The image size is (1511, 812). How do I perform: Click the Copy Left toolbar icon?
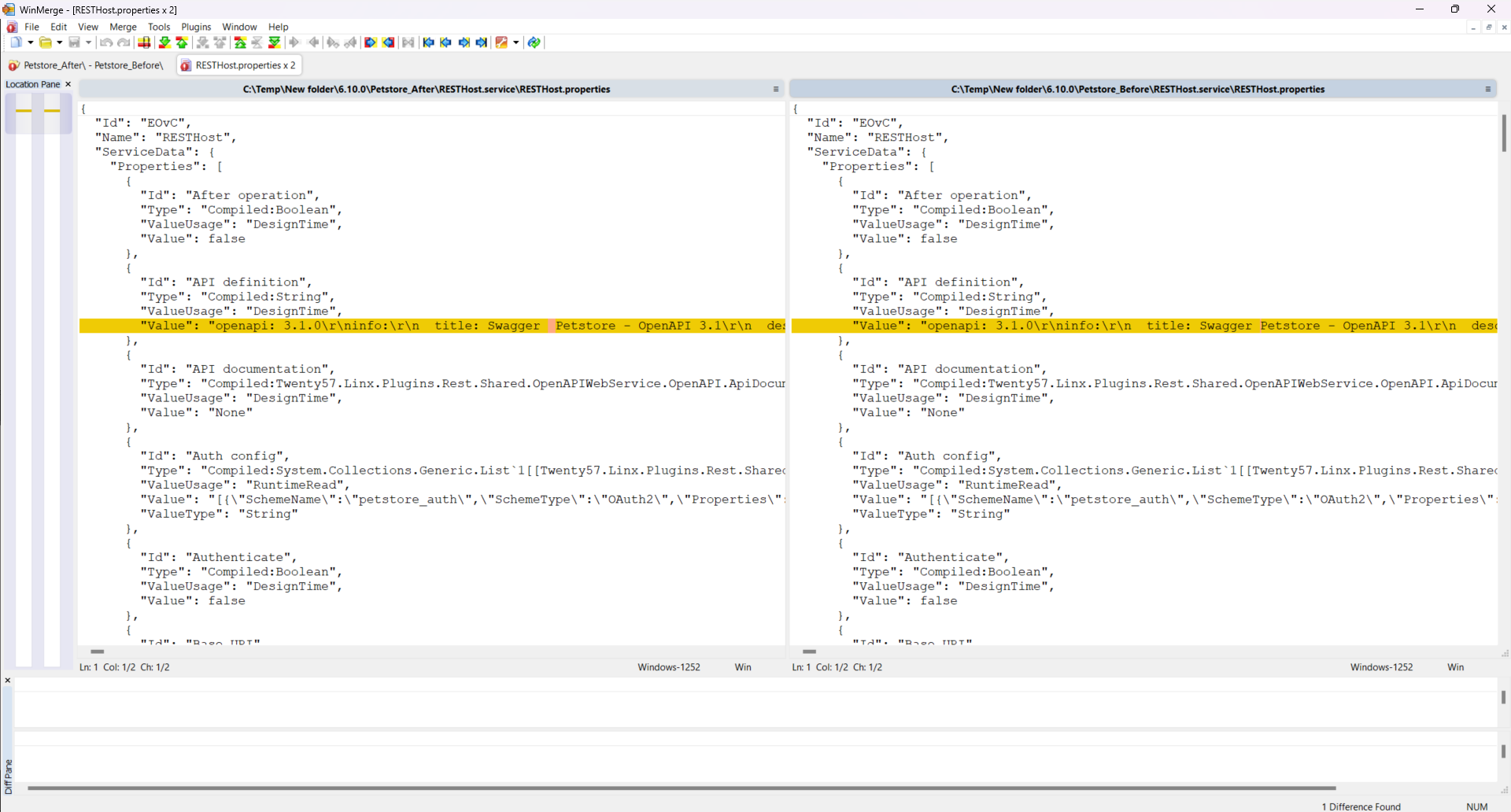(x=313, y=42)
